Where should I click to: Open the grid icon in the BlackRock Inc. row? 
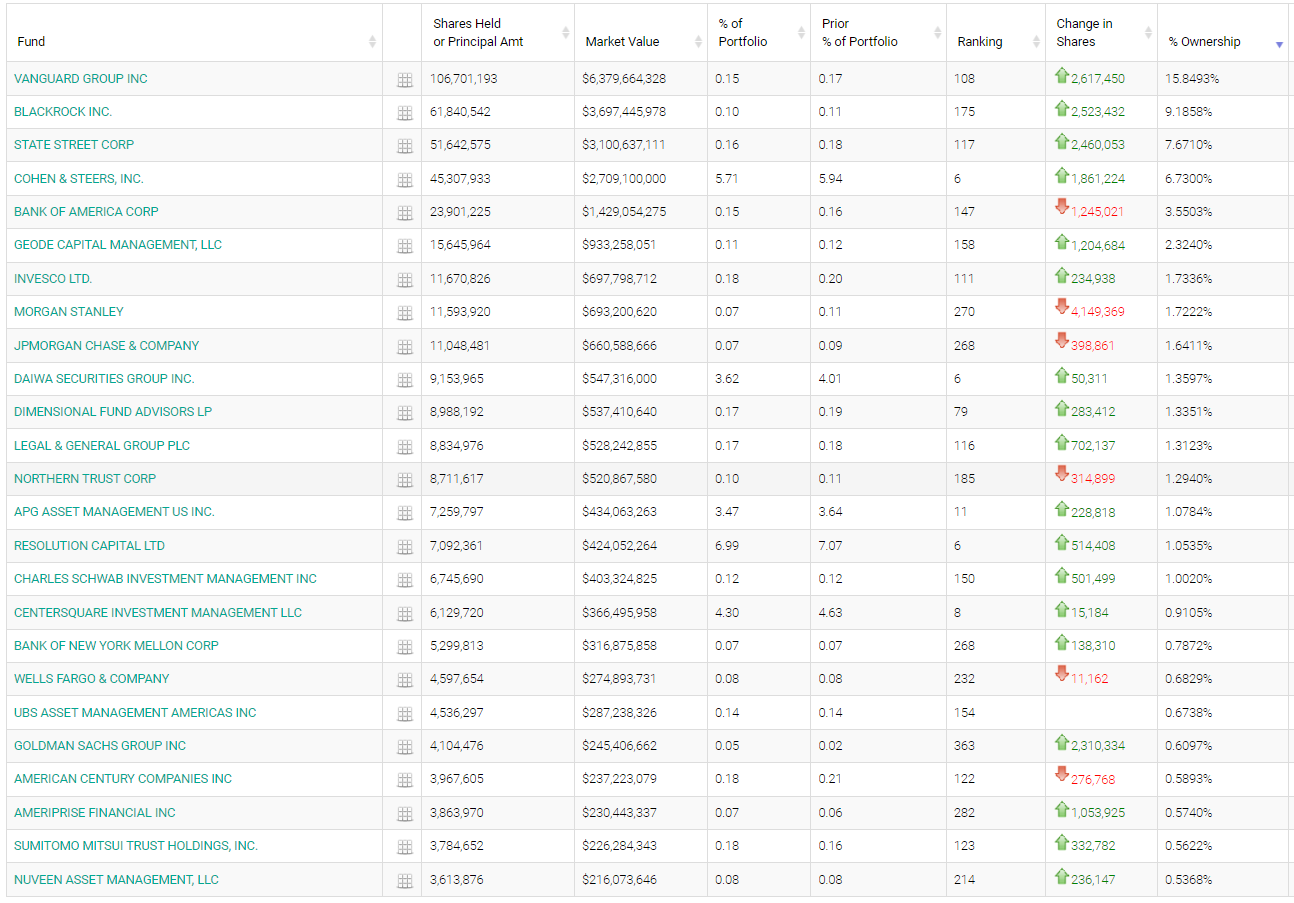pos(405,113)
